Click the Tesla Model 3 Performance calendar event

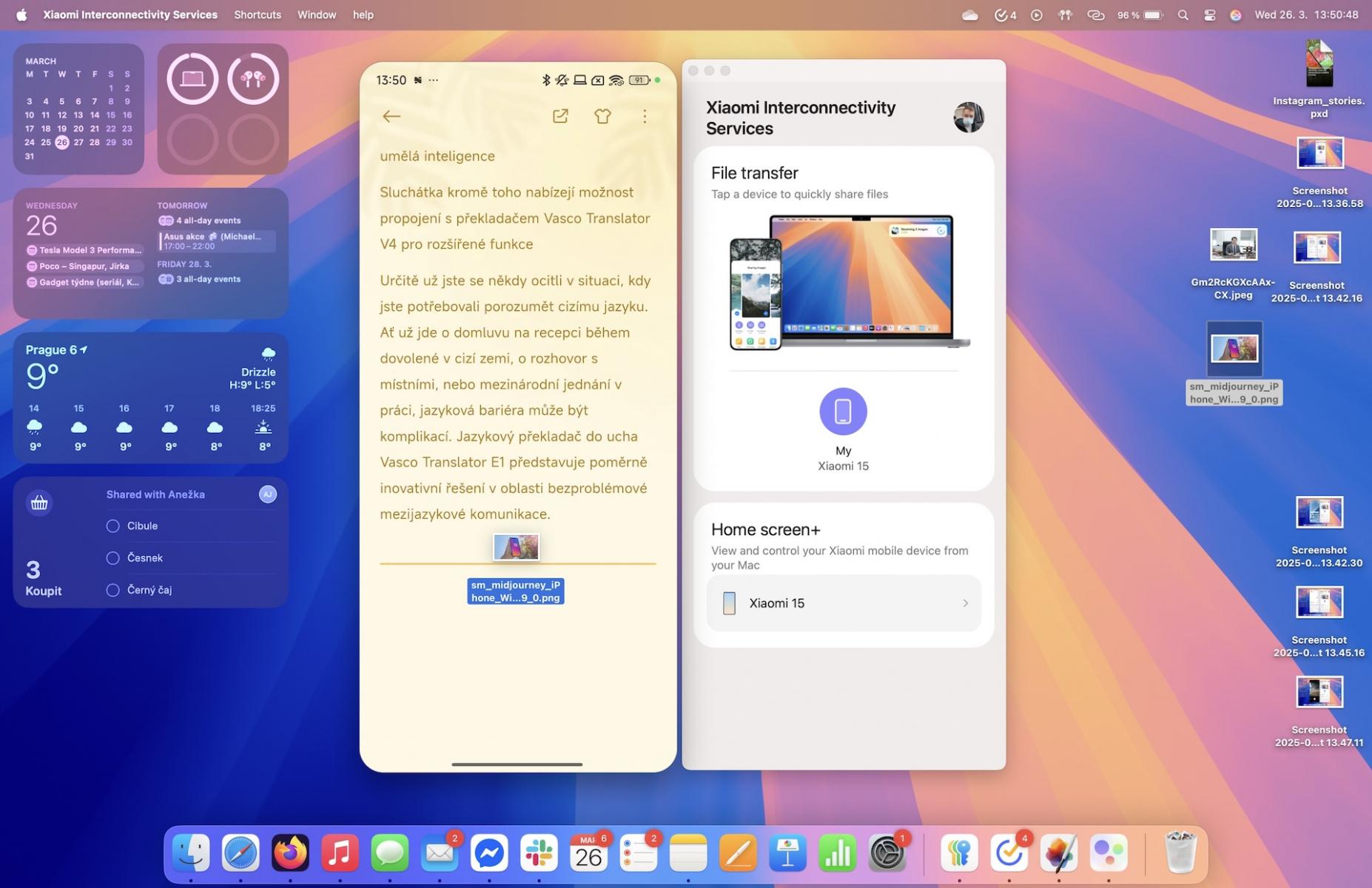click(x=84, y=250)
